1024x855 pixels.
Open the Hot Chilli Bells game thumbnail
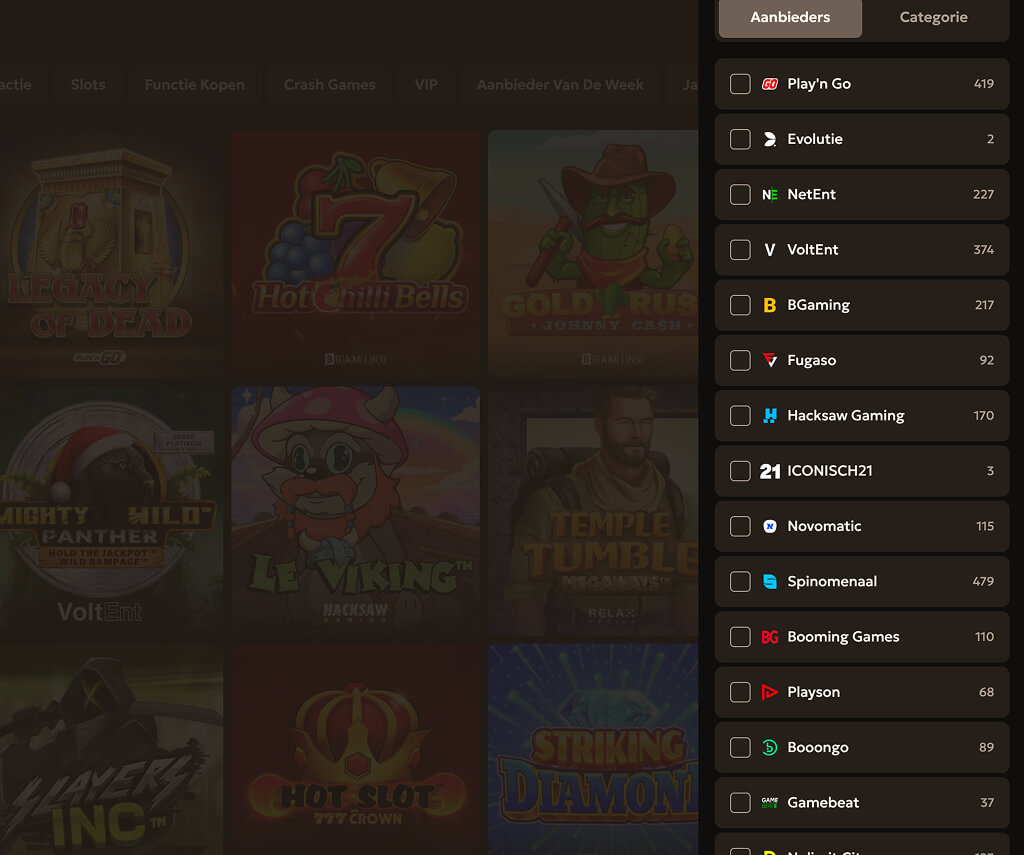pos(356,253)
